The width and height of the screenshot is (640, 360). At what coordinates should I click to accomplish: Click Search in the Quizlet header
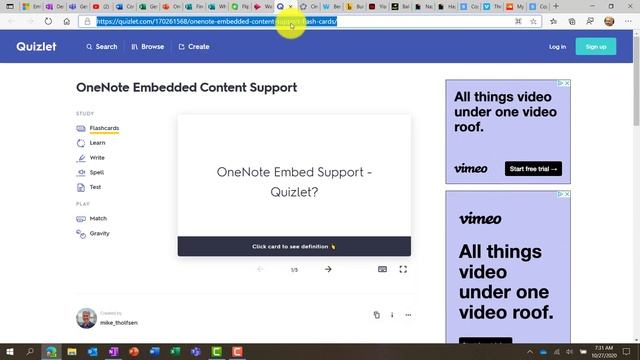tap(102, 47)
